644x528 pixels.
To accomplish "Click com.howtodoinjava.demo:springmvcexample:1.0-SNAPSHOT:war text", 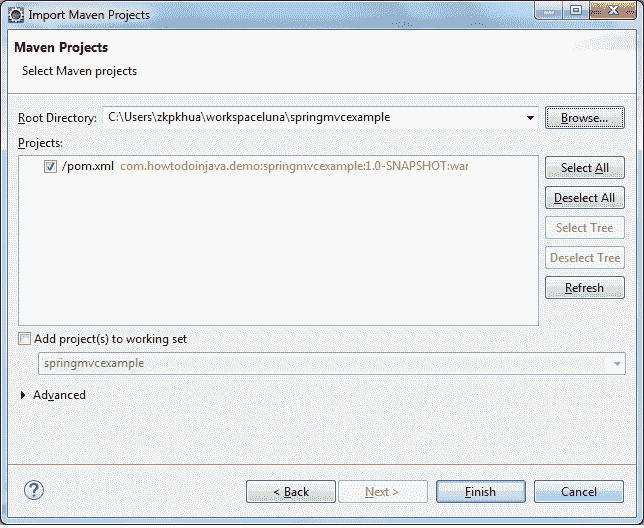I will (294, 166).
